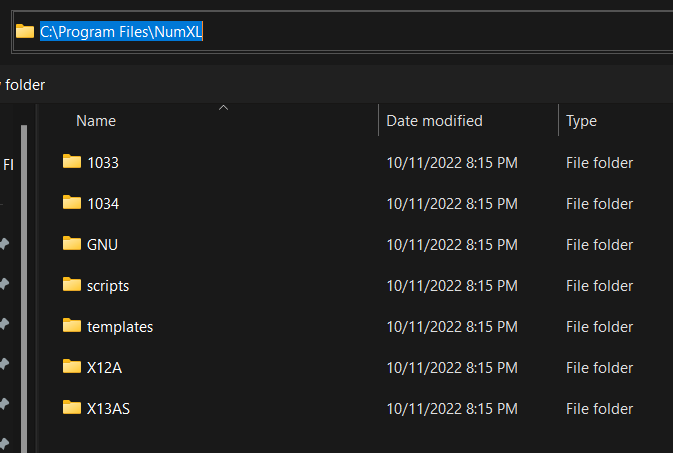Click the navigation pane vertical scrollbar
The height and width of the screenshot is (453, 673).
(24, 288)
